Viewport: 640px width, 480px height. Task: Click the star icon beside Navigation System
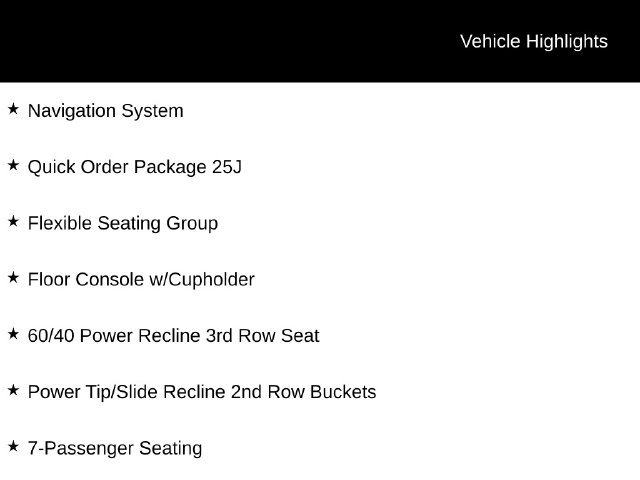point(13,109)
